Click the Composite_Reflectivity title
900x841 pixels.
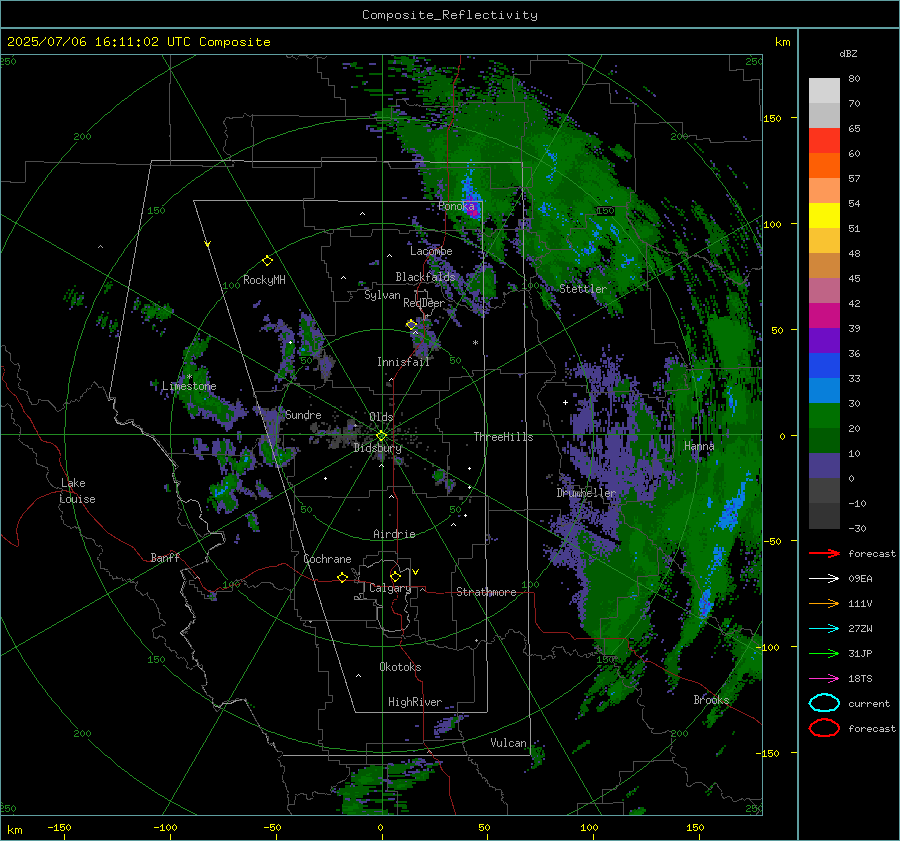pos(450,15)
